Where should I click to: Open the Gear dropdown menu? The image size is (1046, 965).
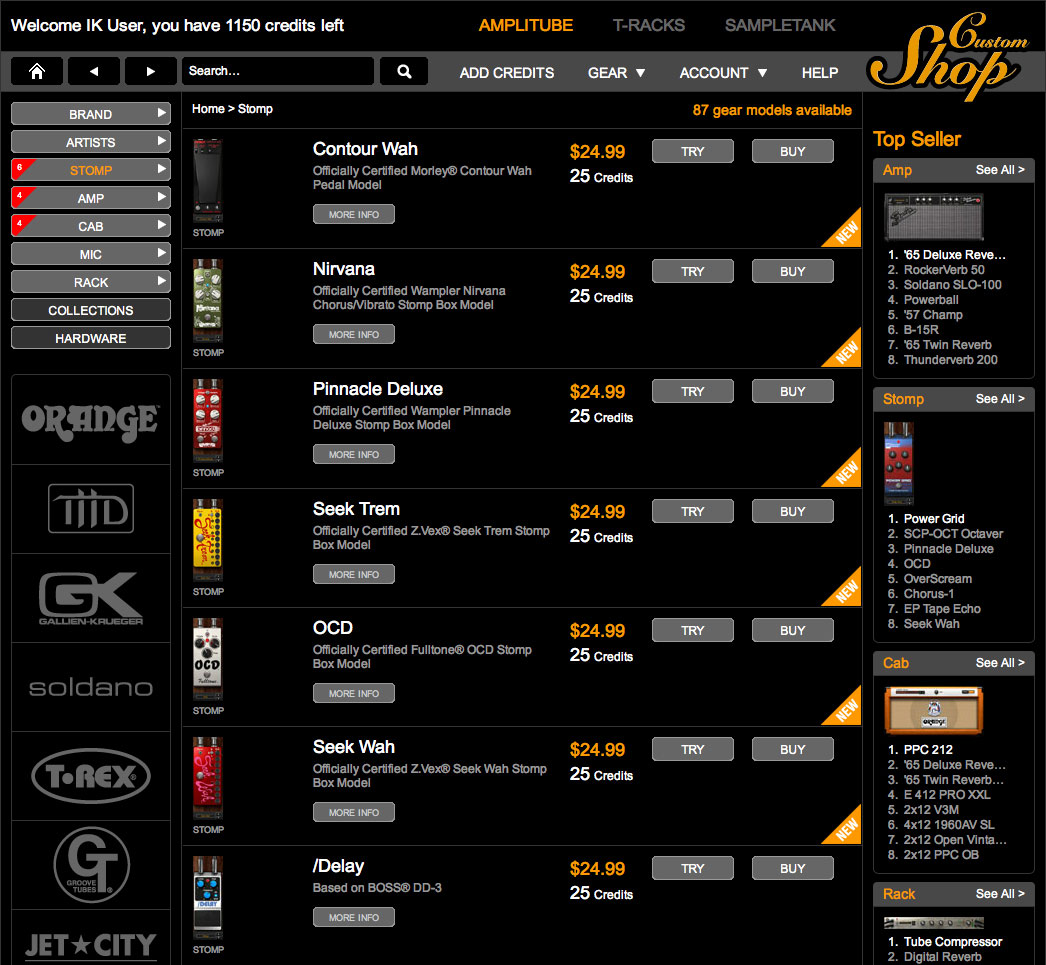tap(616, 73)
